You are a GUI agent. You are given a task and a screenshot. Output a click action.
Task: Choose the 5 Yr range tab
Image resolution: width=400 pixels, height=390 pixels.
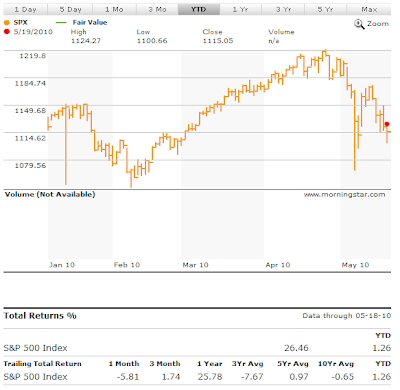click(x=325, y=9)
